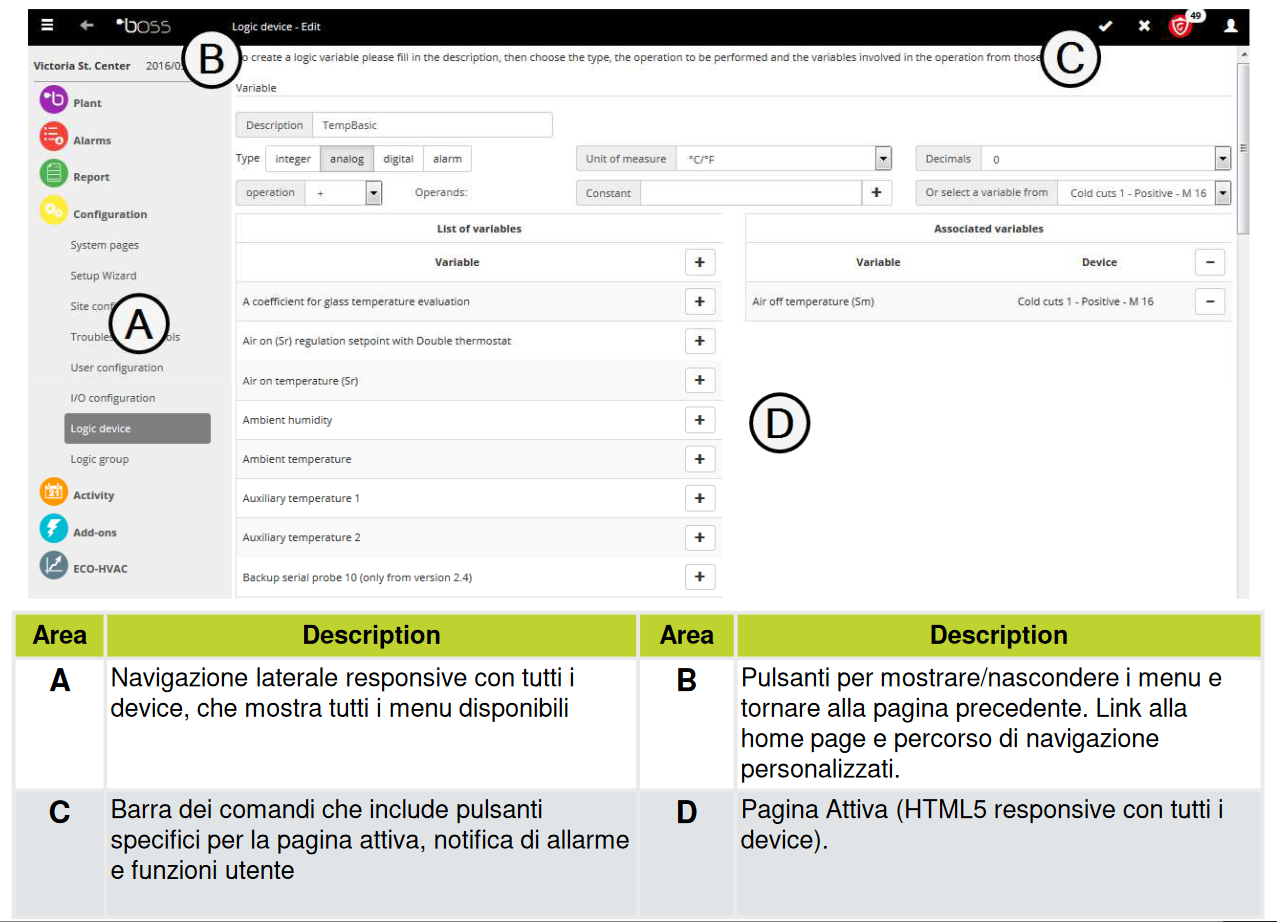
Task: Add all variables via header plus
Action: point(699,262)
